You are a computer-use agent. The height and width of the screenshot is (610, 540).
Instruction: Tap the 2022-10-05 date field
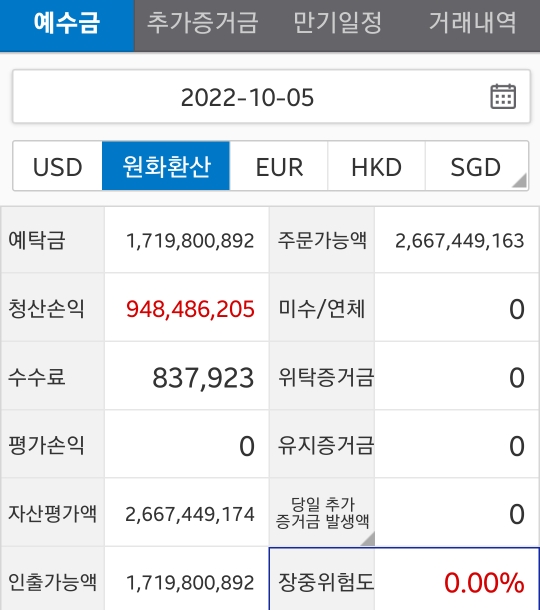[x=271, y=96]
